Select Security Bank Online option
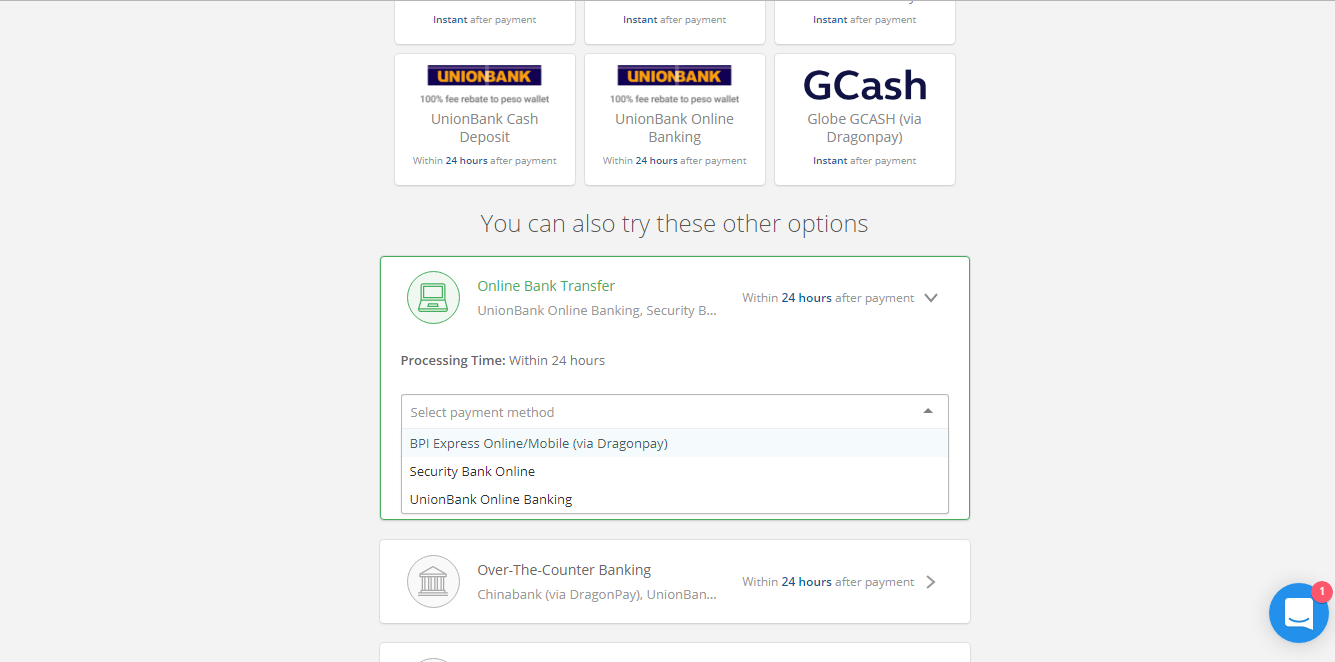The image size is (1335, 662). point(472,471)
